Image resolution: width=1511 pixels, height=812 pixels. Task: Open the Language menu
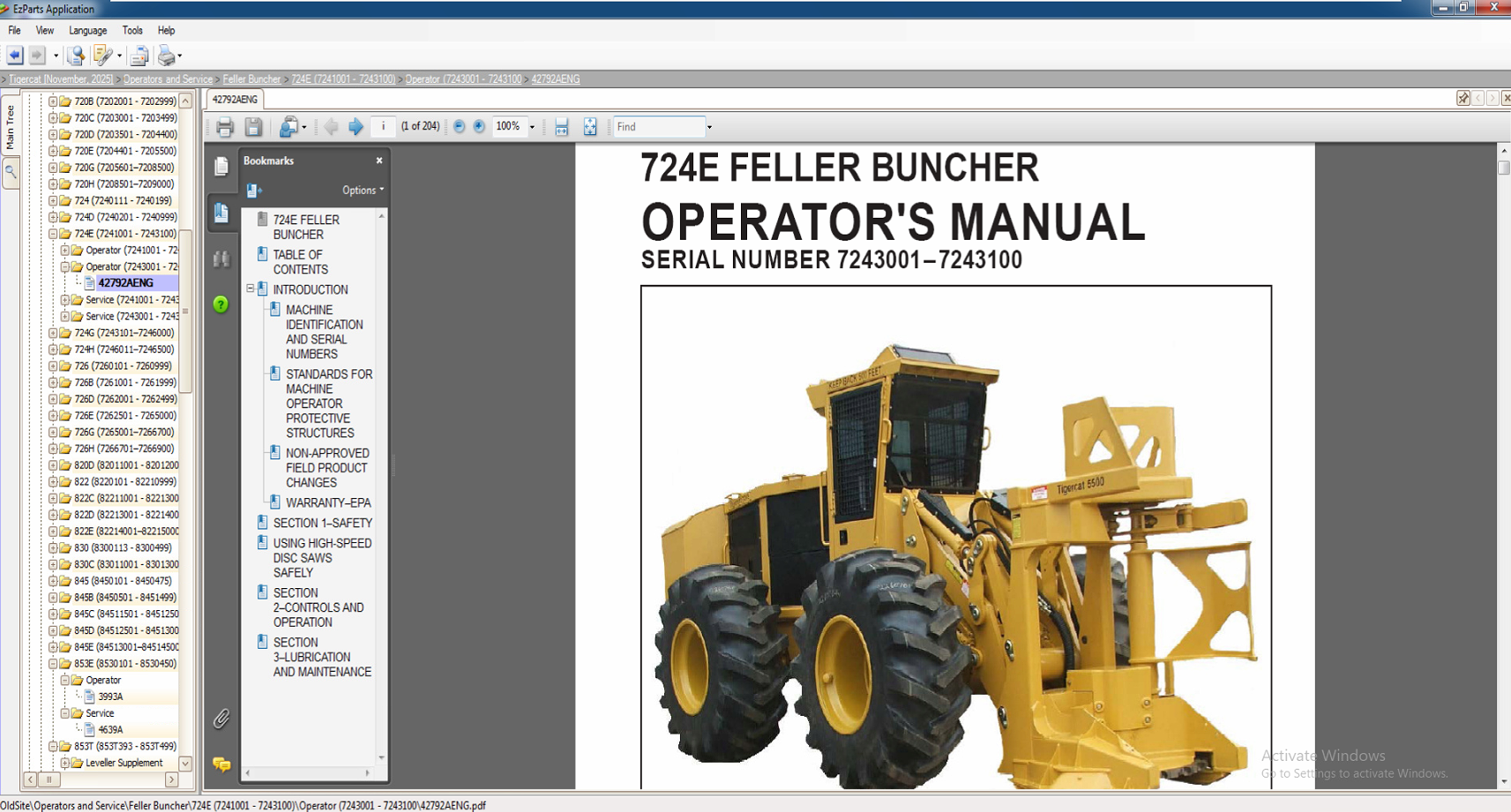point(88,30)
